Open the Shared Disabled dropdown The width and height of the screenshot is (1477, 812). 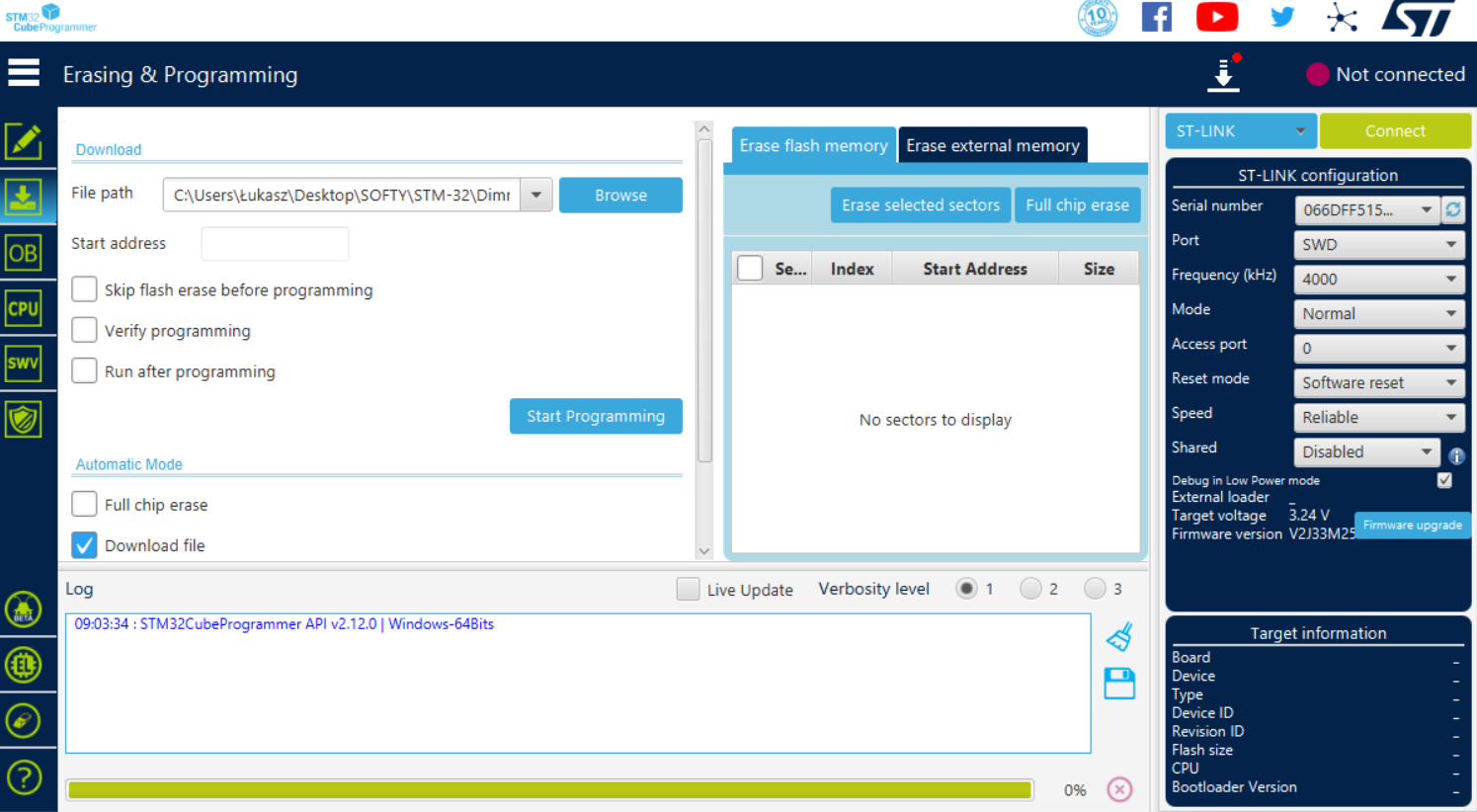(1367, 451)
